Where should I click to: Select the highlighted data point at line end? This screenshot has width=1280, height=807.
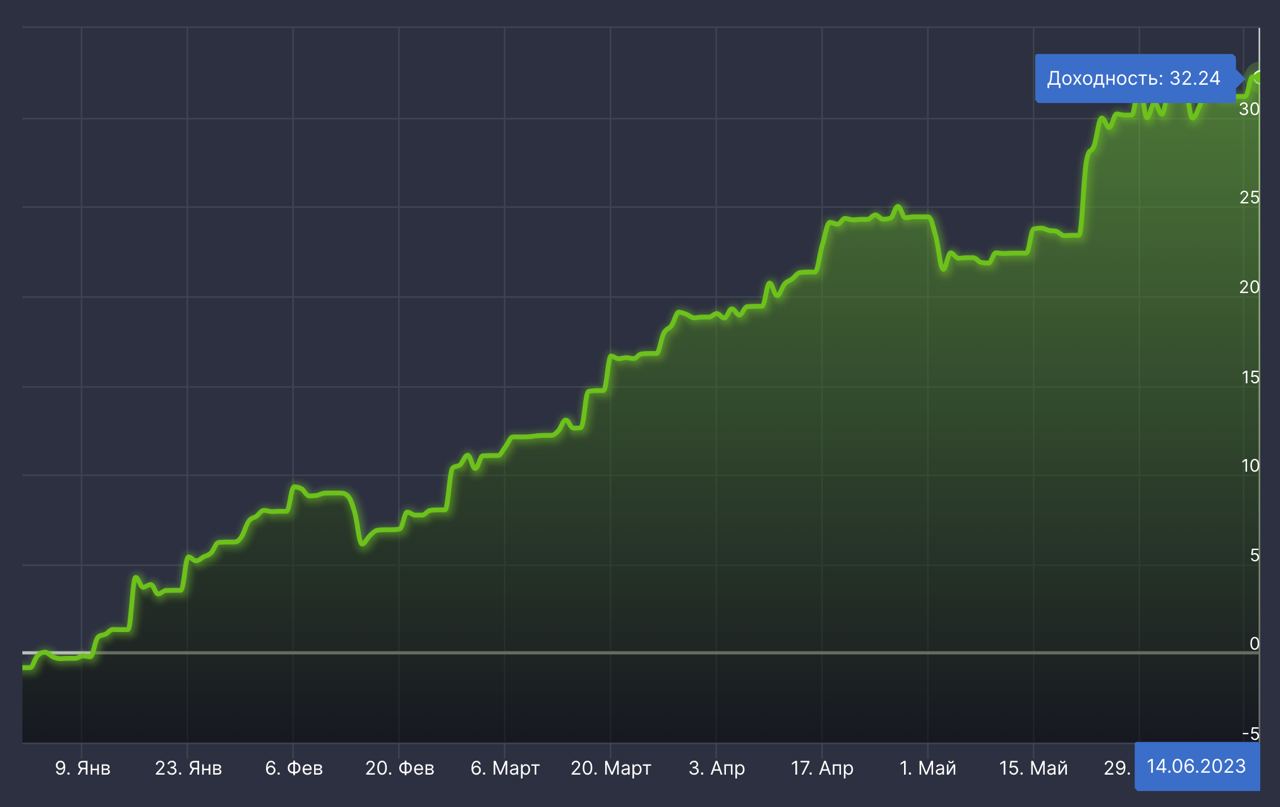[1258, 76]
